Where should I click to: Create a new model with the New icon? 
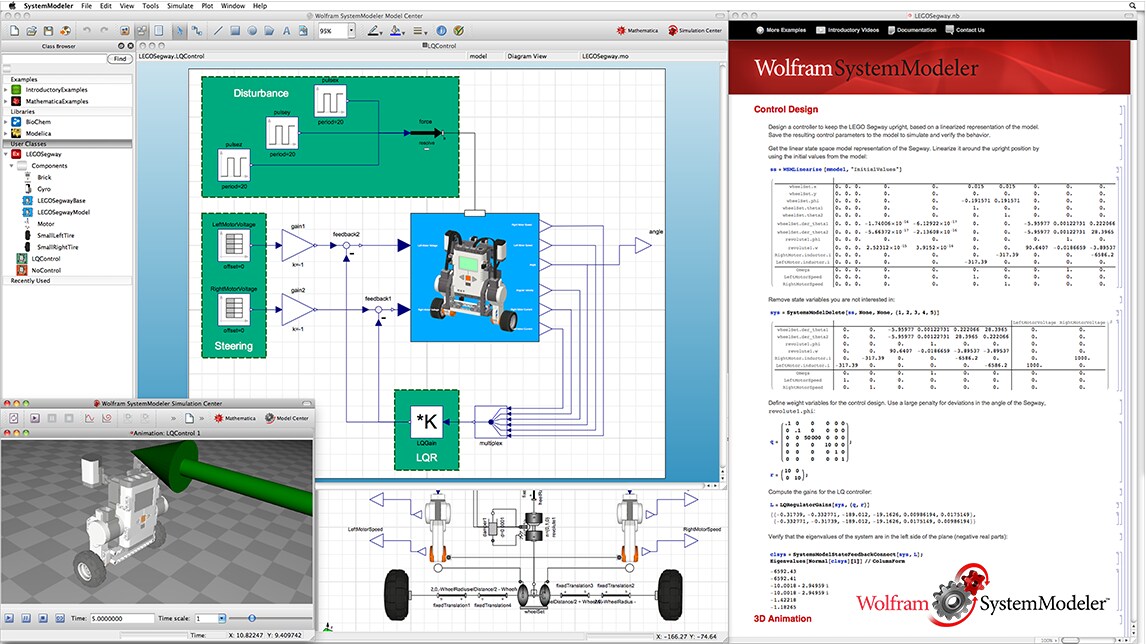[x=16, y=30]
